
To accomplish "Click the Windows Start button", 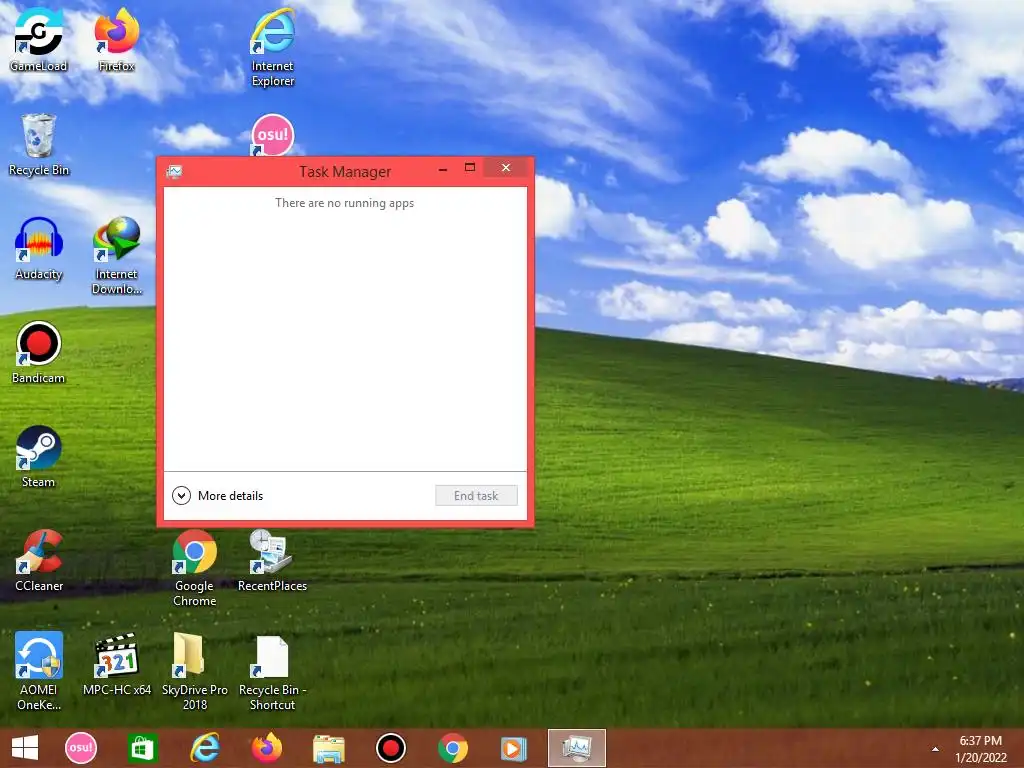I will [25, 748].
